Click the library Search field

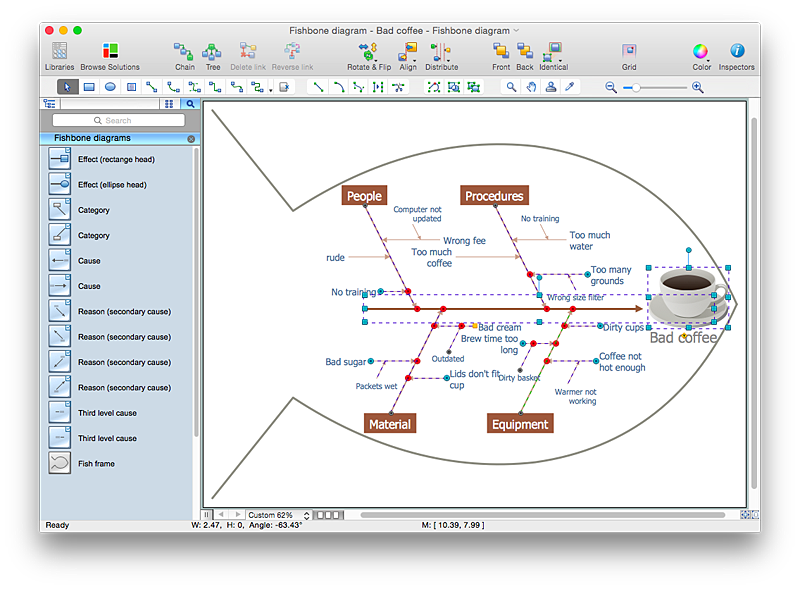point(118,120)
